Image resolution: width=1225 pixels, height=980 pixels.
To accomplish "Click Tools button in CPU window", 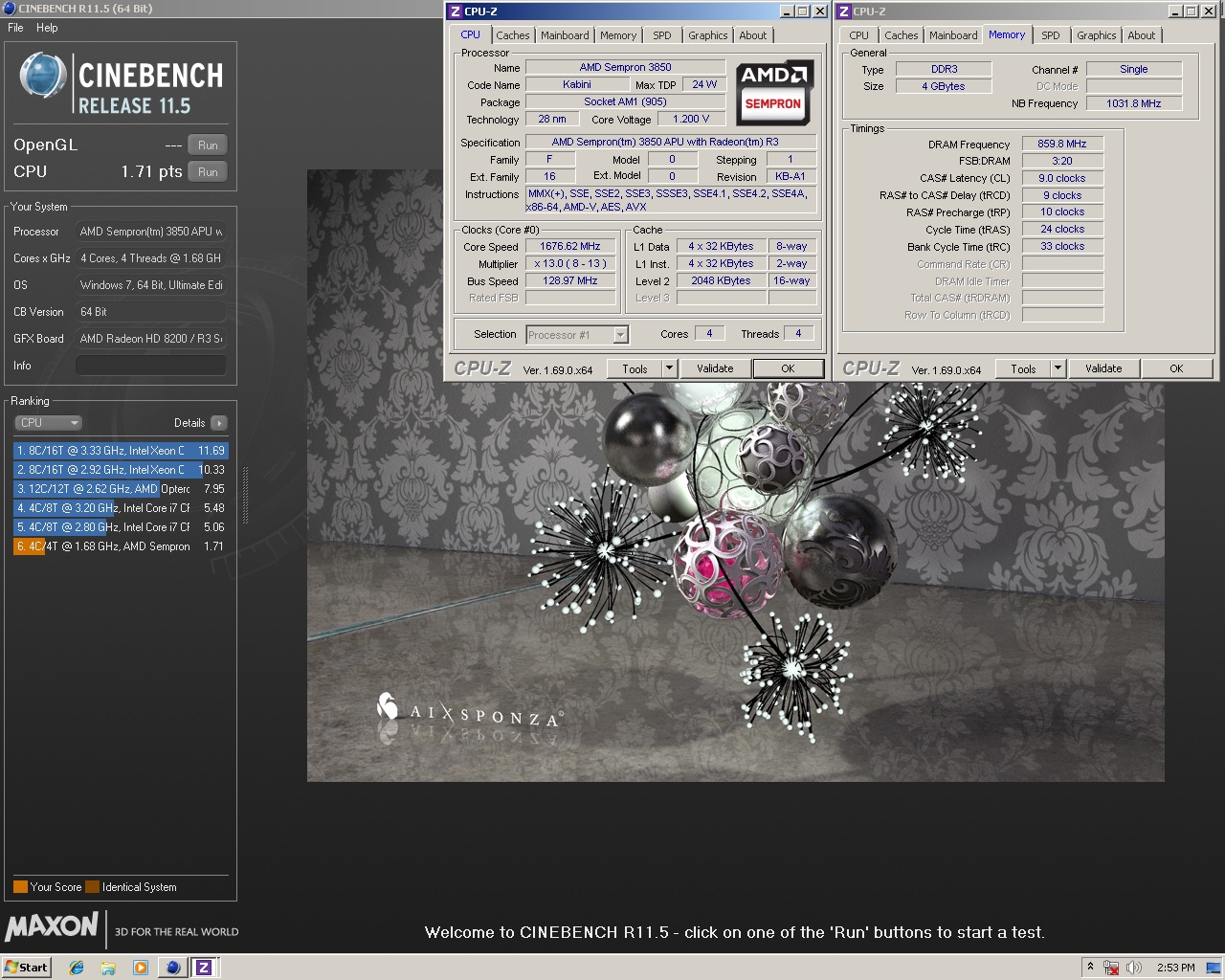I will tap(635, 368).
